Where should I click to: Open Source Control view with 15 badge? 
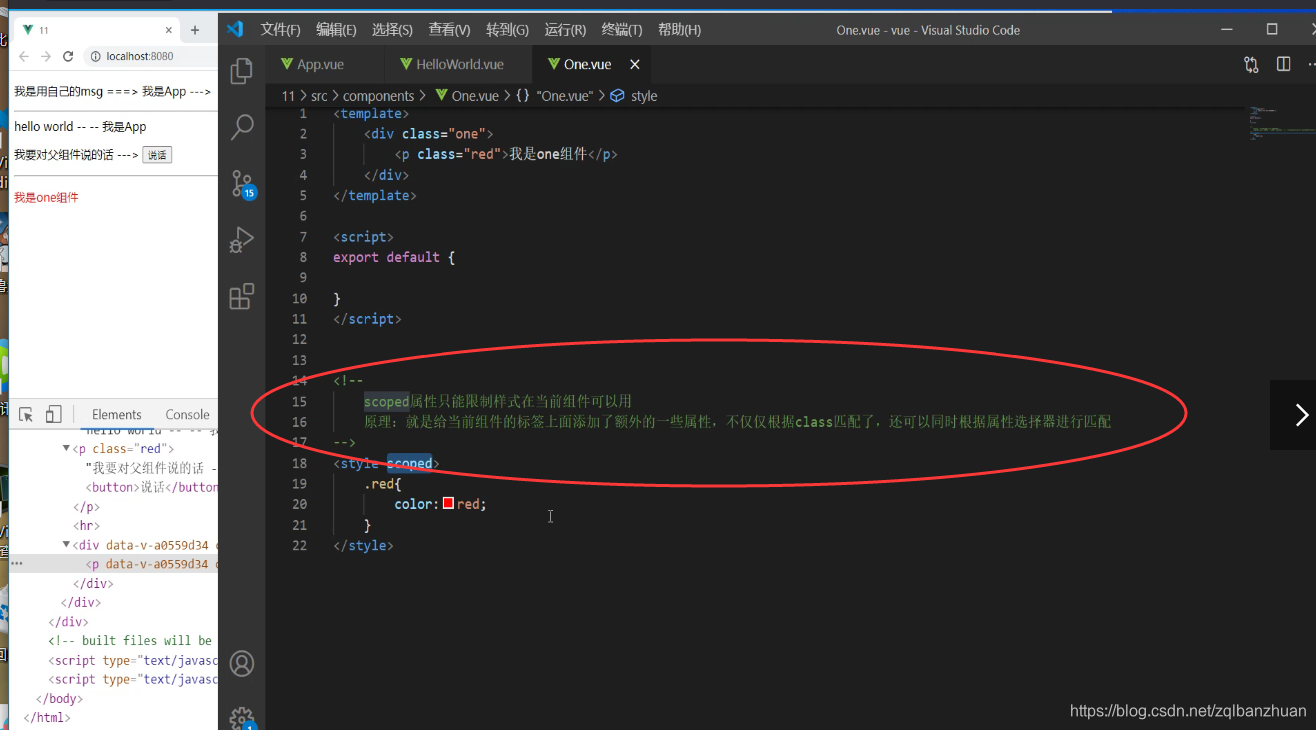(243, 184)
